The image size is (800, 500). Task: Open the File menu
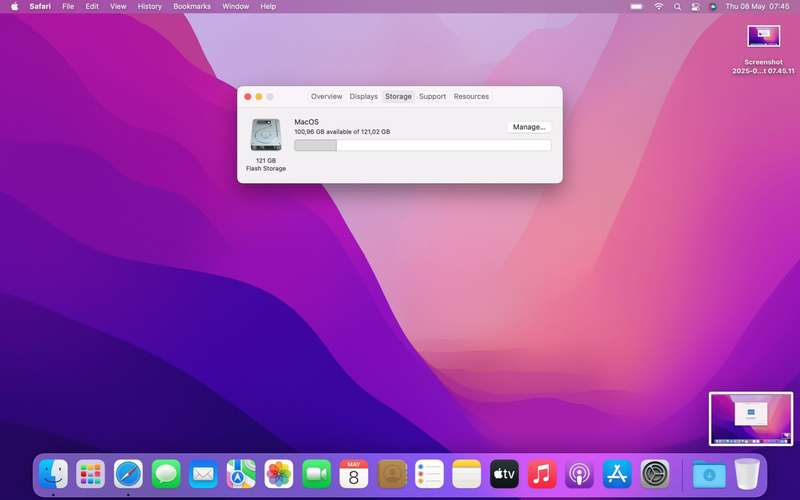pos(68,7)
